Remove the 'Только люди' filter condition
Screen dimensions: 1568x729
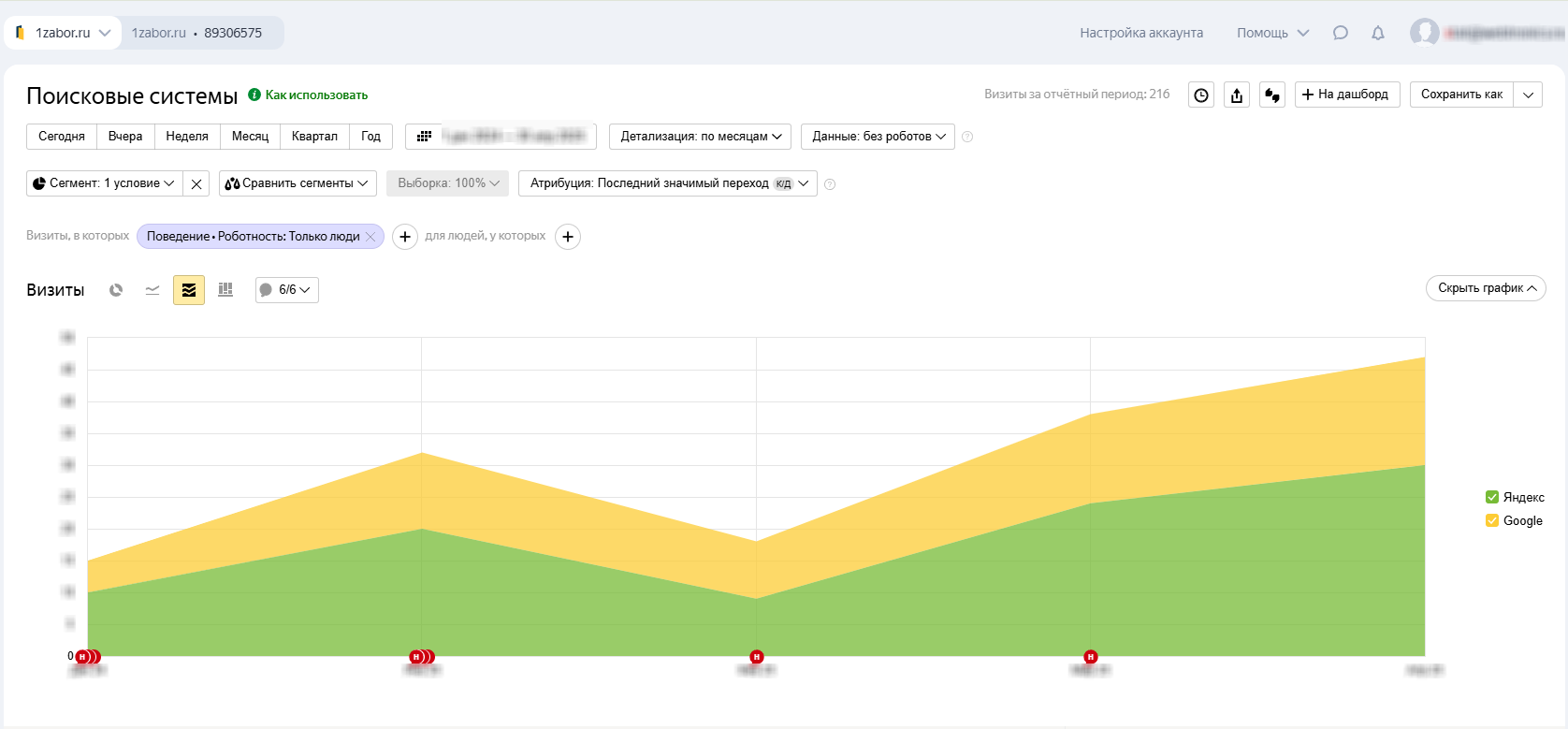[x=370, y=237]
